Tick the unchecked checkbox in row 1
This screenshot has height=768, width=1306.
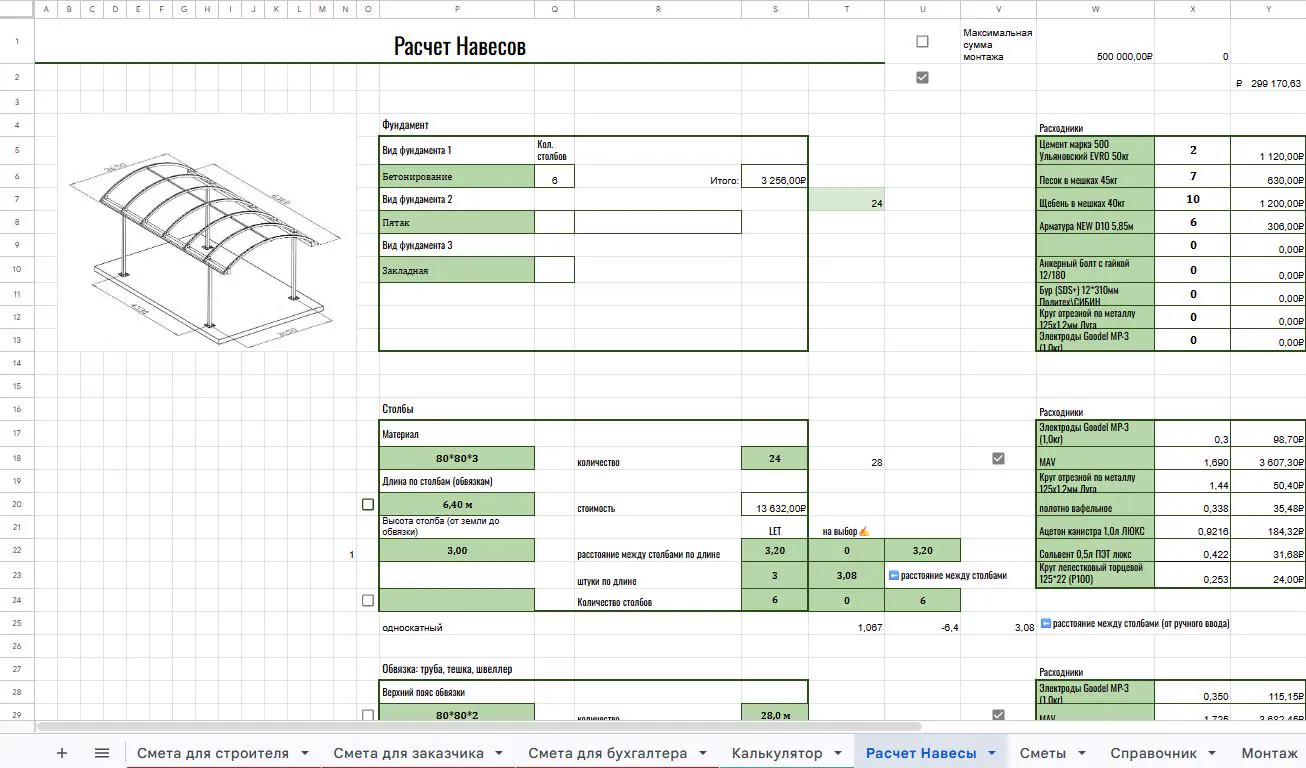[922, 41]
